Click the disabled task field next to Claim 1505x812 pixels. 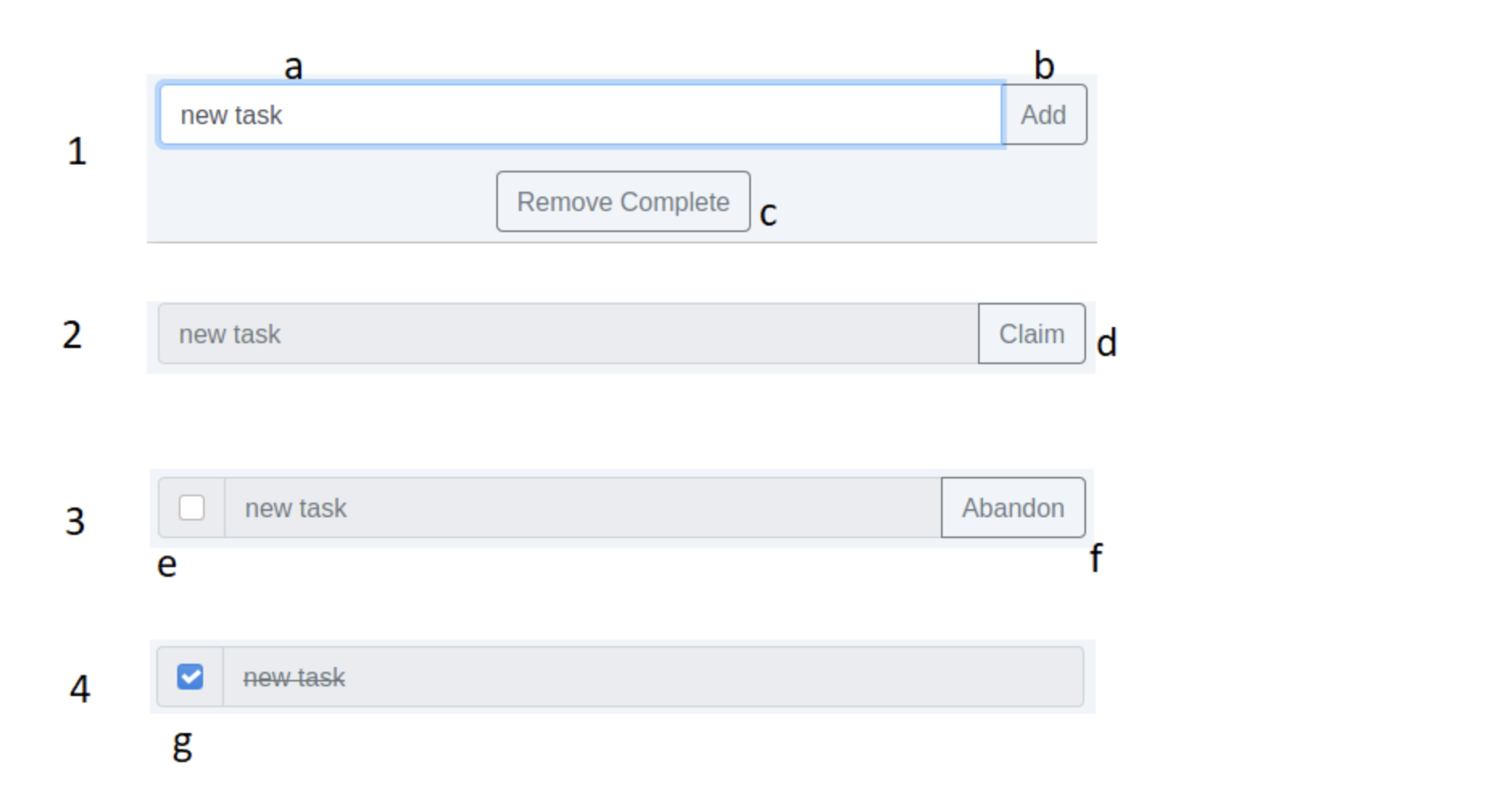[x=564, y=333]
